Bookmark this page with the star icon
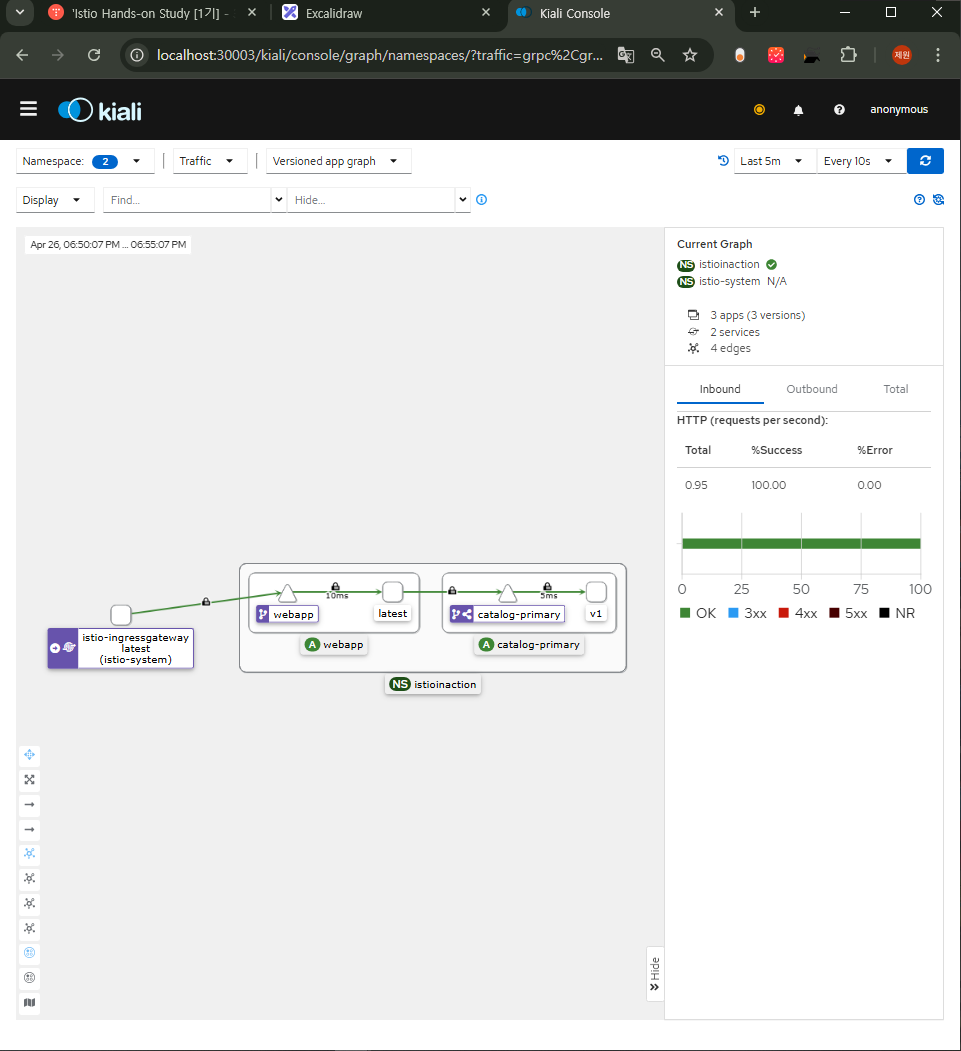Image resolution: width=961 pixels, height=1051 pixels. click(x=690, y=55)
